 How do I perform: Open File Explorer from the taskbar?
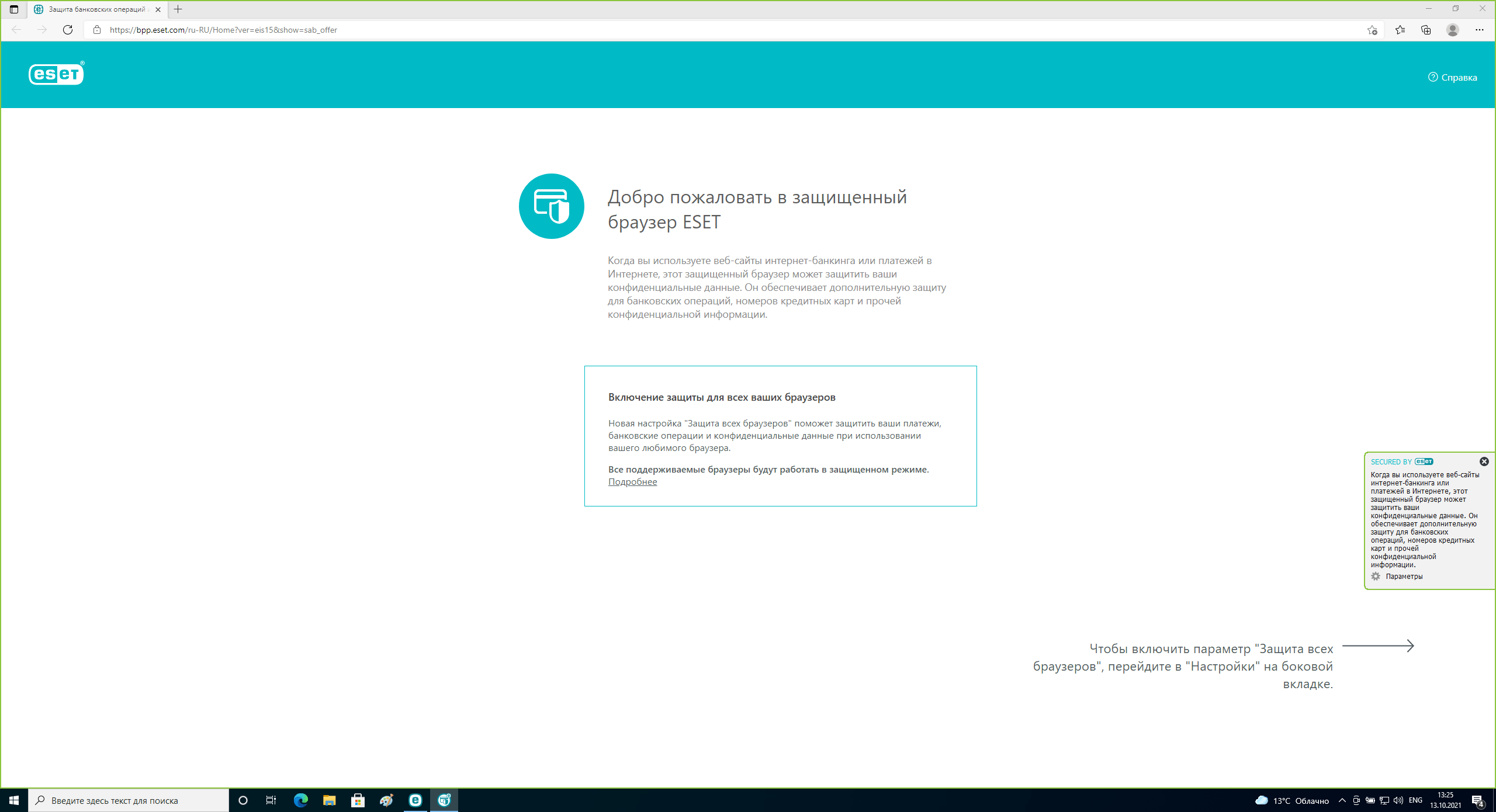(329, 800)
